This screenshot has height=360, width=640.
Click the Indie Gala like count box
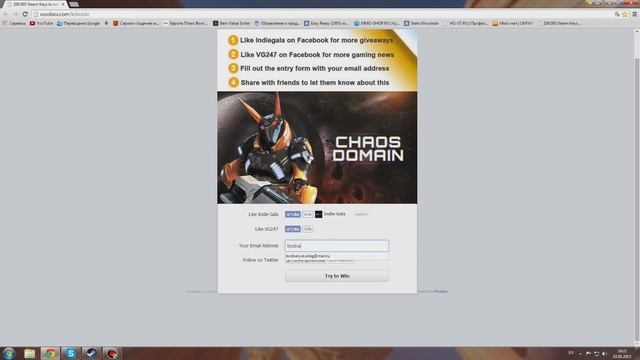(308, 214)
